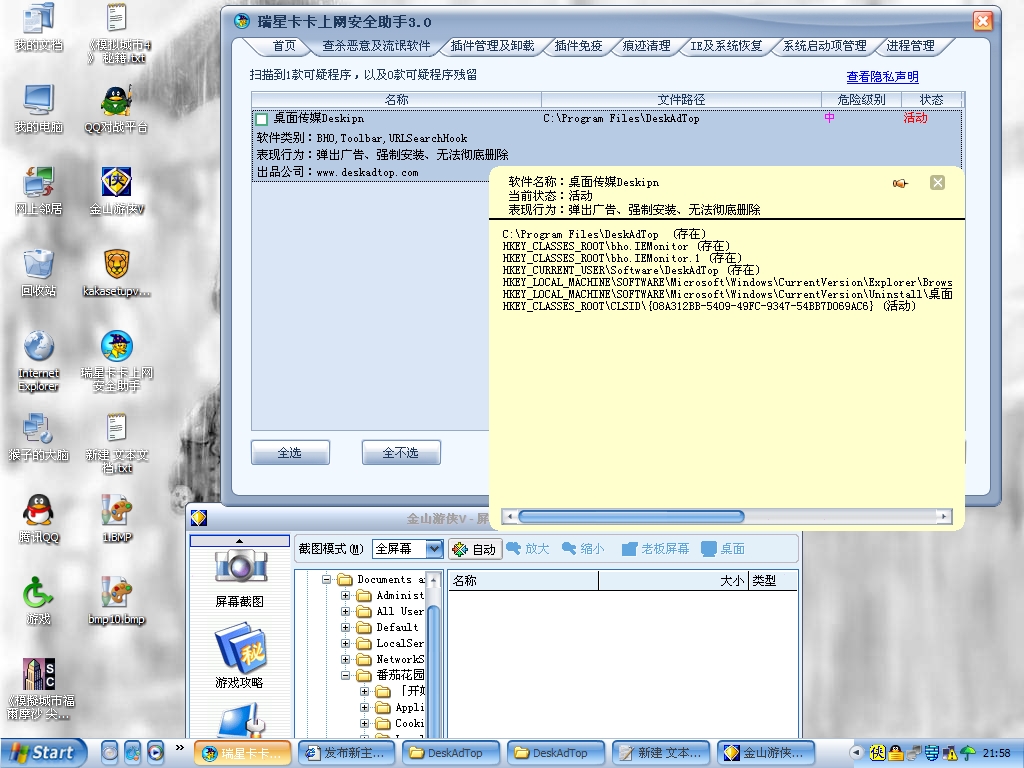
Task: Expand hidden system tray icons arrow
Action: pos(857,752)
